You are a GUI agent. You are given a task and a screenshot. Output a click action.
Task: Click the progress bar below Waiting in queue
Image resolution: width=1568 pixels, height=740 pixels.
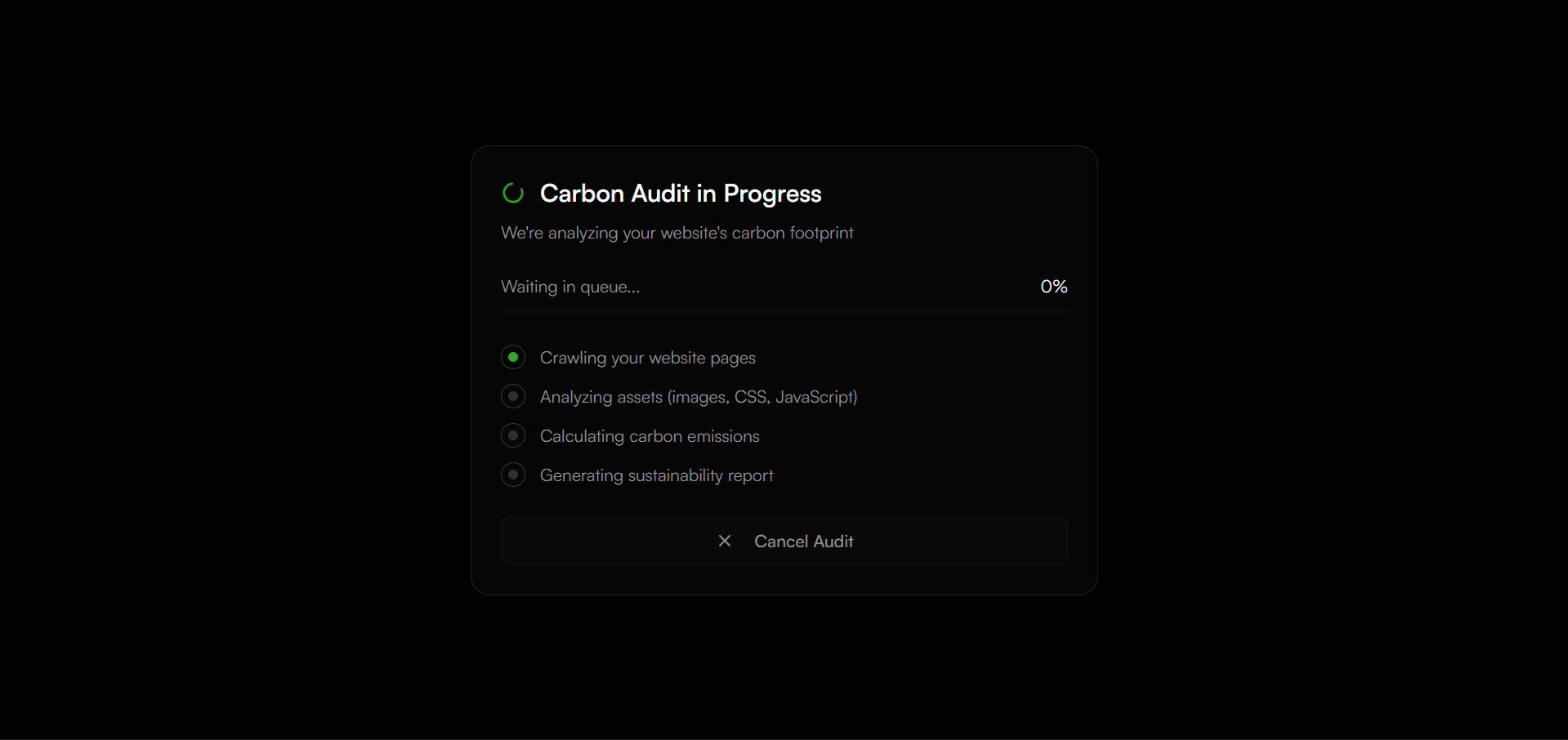(784, 311)
